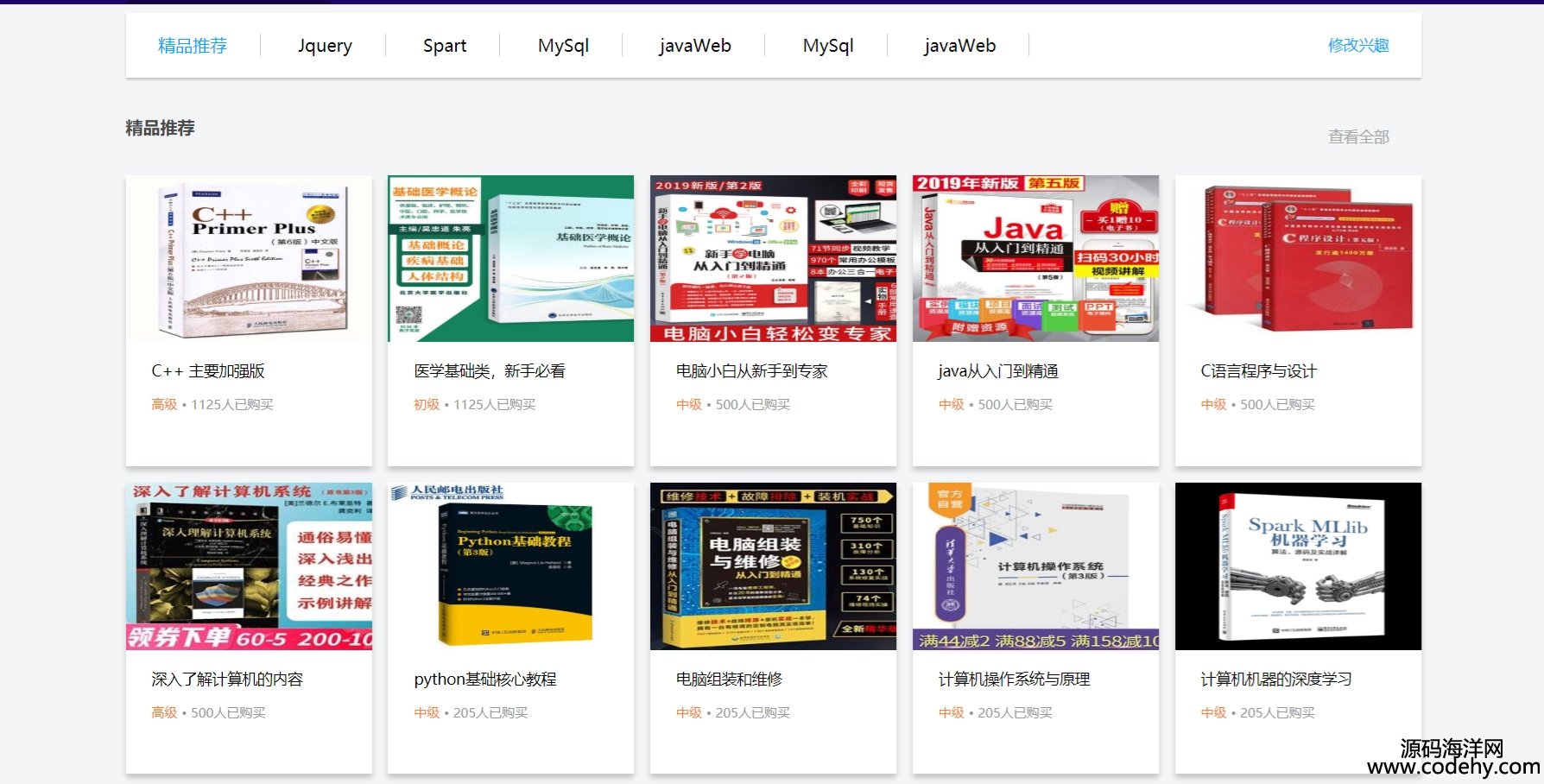Open the first javaWeb tab

coord(694,46)
